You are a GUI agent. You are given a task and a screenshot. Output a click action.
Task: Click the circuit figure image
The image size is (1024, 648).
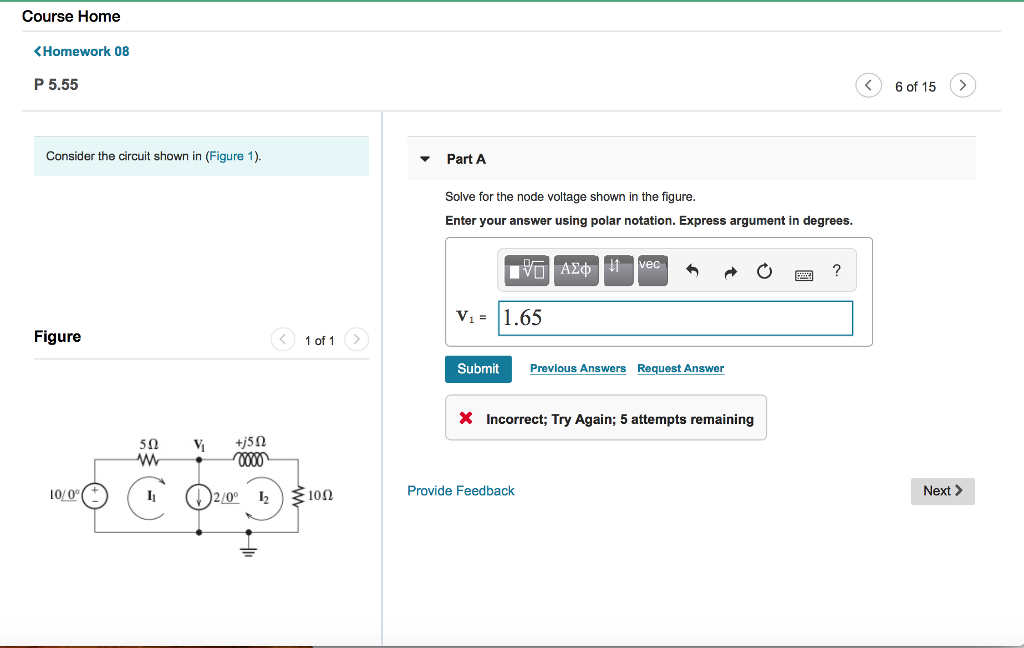click(x=191, y=496)
